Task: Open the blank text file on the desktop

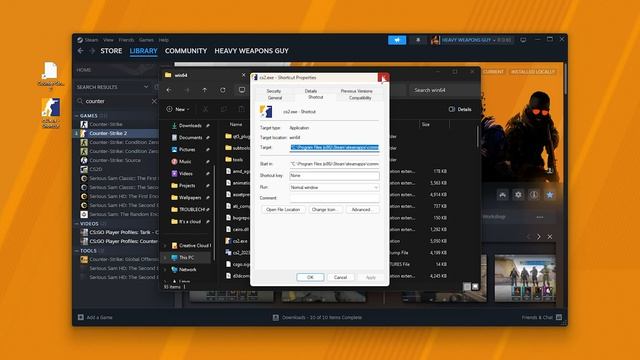Action: [x=51, y=75]
